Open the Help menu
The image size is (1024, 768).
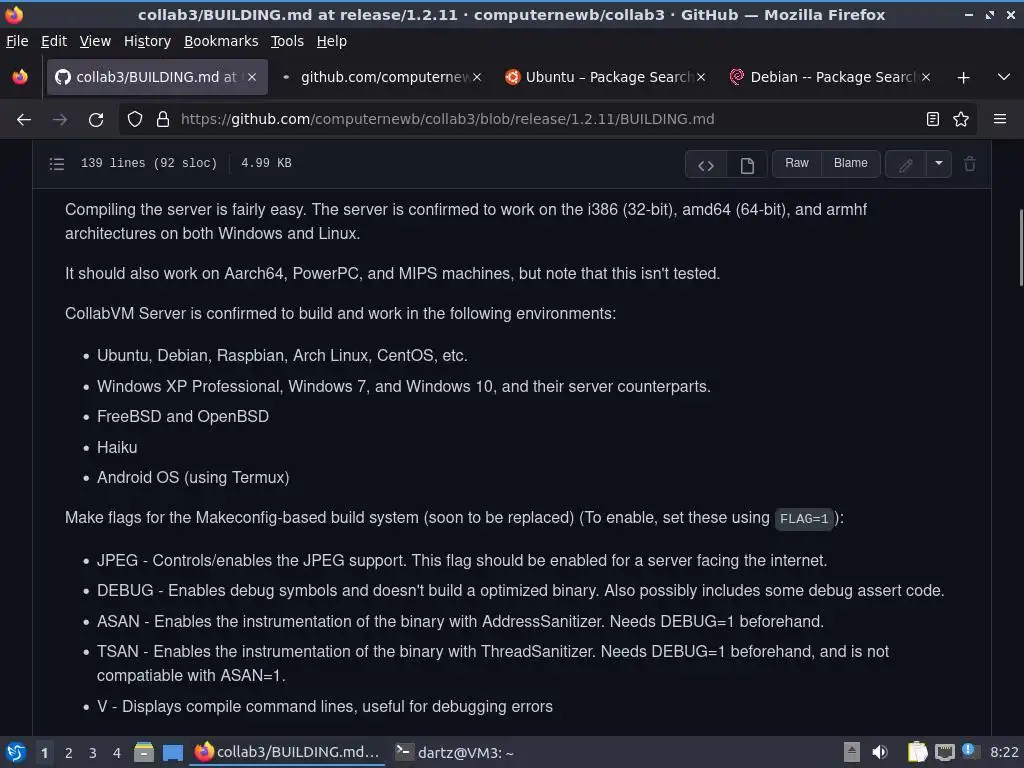[331, 41]
